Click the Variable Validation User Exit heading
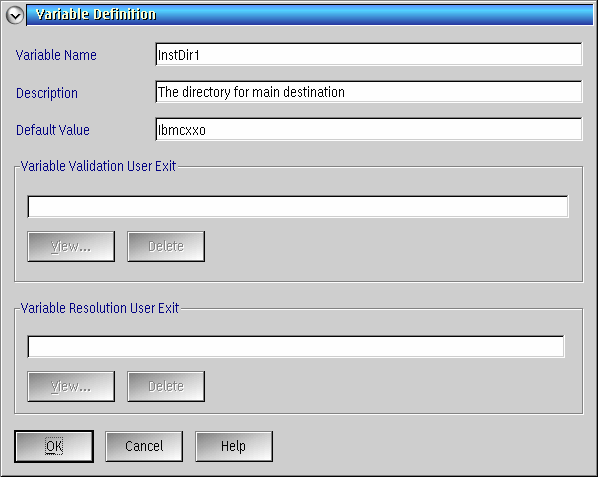The width and height of the screenshot is (598, 477). click(98, 166)
